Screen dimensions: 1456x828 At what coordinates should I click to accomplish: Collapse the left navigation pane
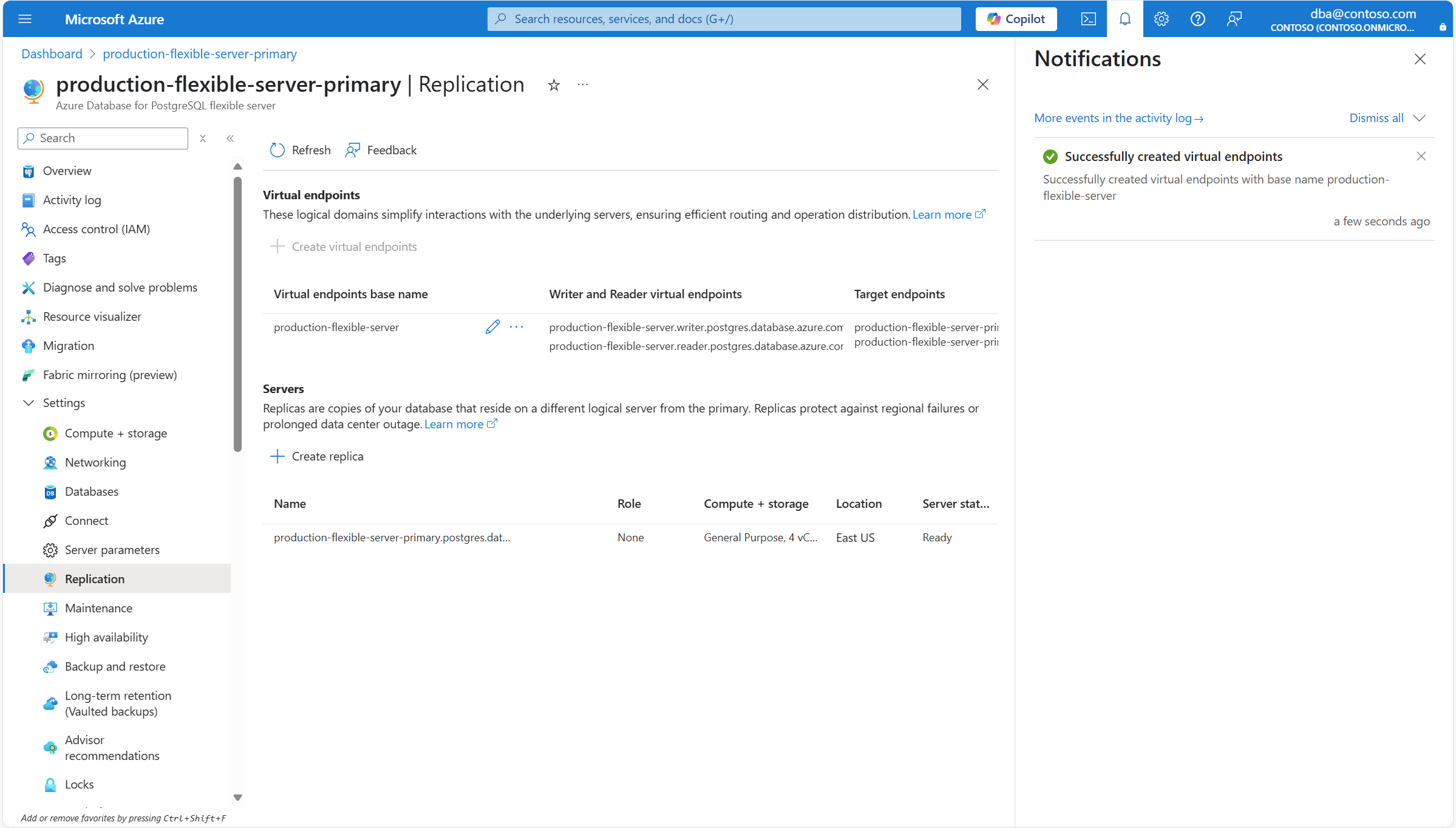pos(230,139)
